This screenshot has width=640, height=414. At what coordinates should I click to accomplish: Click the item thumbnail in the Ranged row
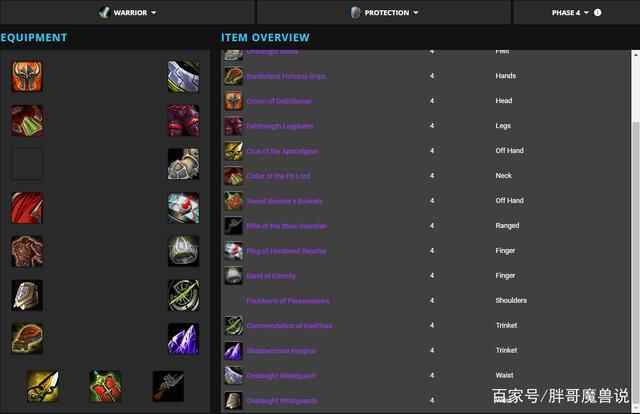pyautogui.click(x=233, y=226)
